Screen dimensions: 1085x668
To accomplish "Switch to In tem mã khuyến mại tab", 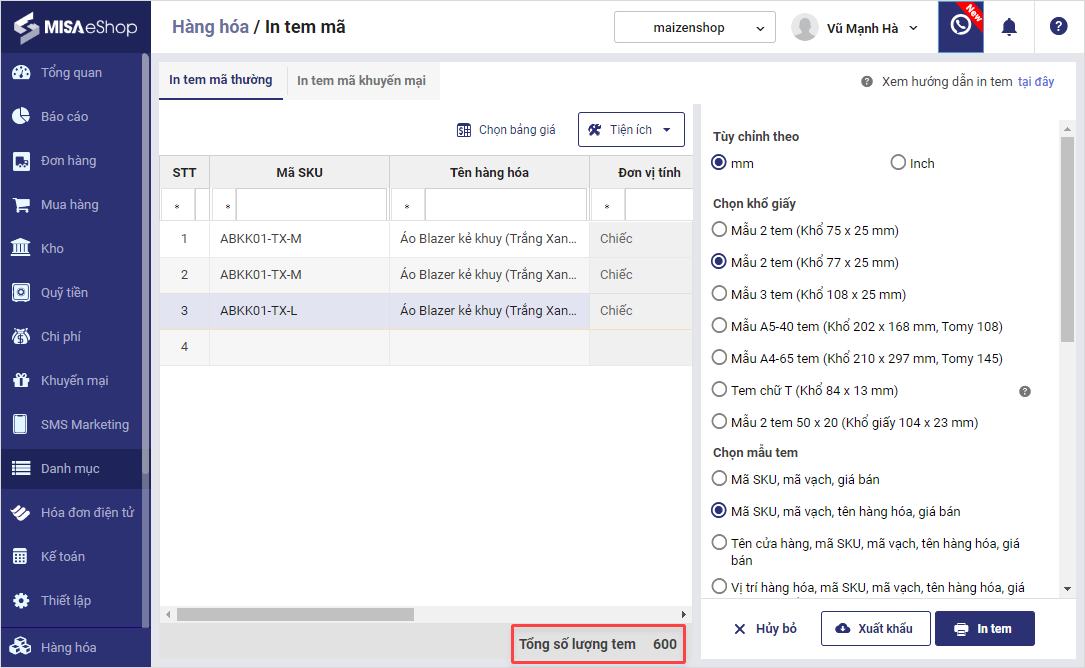I will pos(361,81).
